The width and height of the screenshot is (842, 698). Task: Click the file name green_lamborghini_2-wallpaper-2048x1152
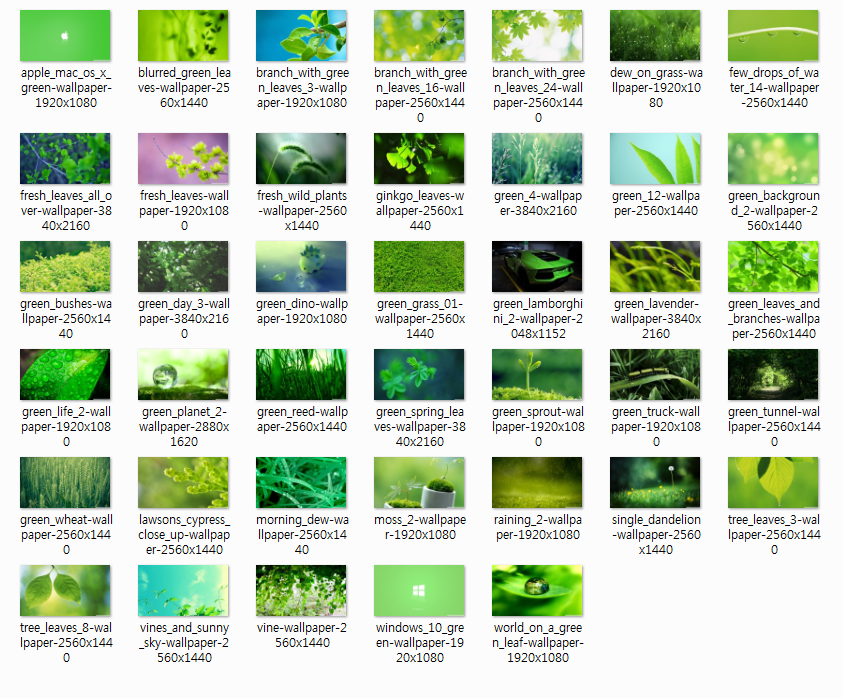[x=538, y=318]
